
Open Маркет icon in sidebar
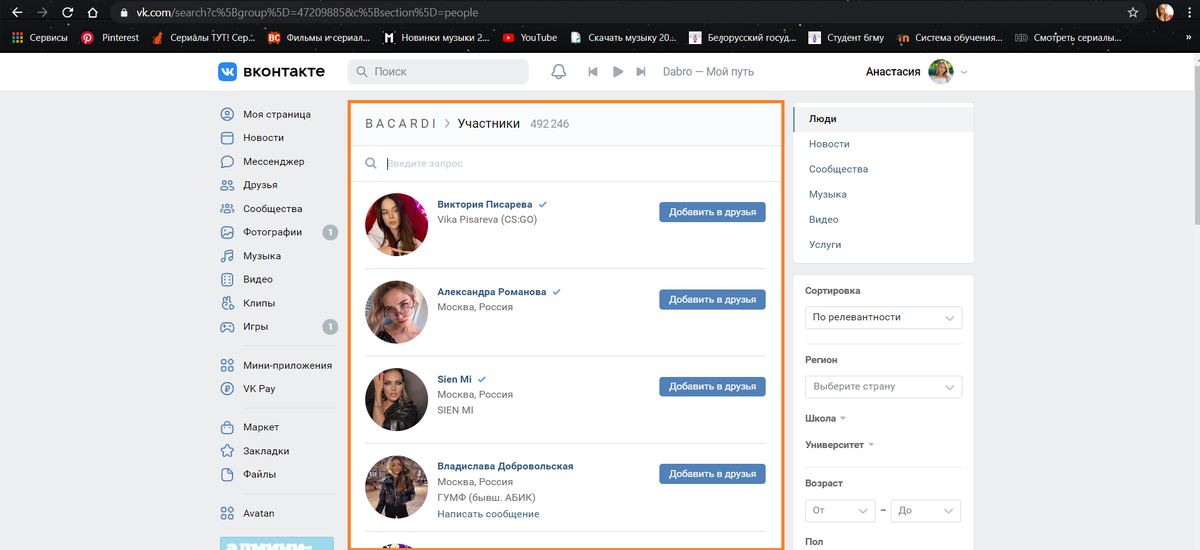click(x=227, y=427)
